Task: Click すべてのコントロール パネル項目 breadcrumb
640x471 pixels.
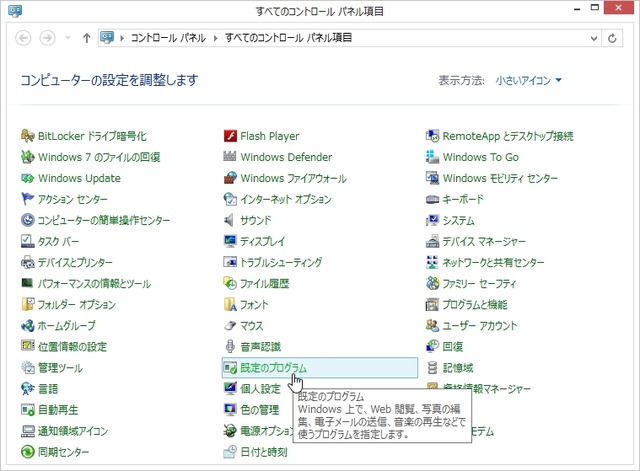Action: (x=288, y=38)
